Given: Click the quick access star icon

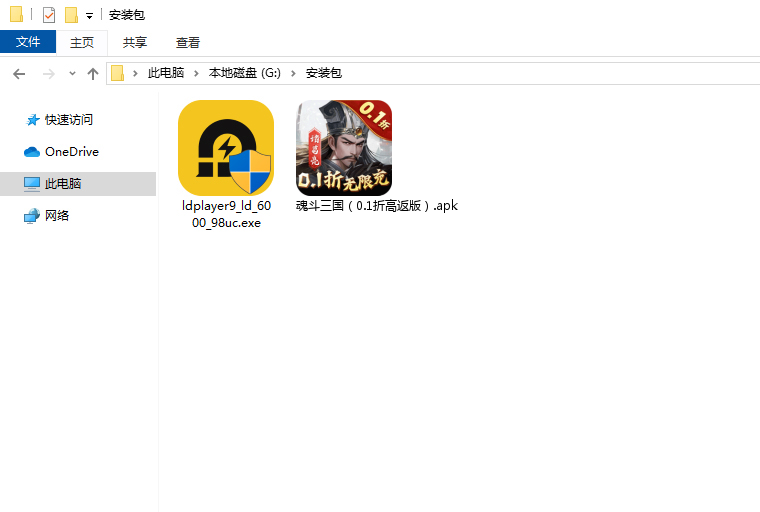Looking at the screenshot, I should coord(32,120).
